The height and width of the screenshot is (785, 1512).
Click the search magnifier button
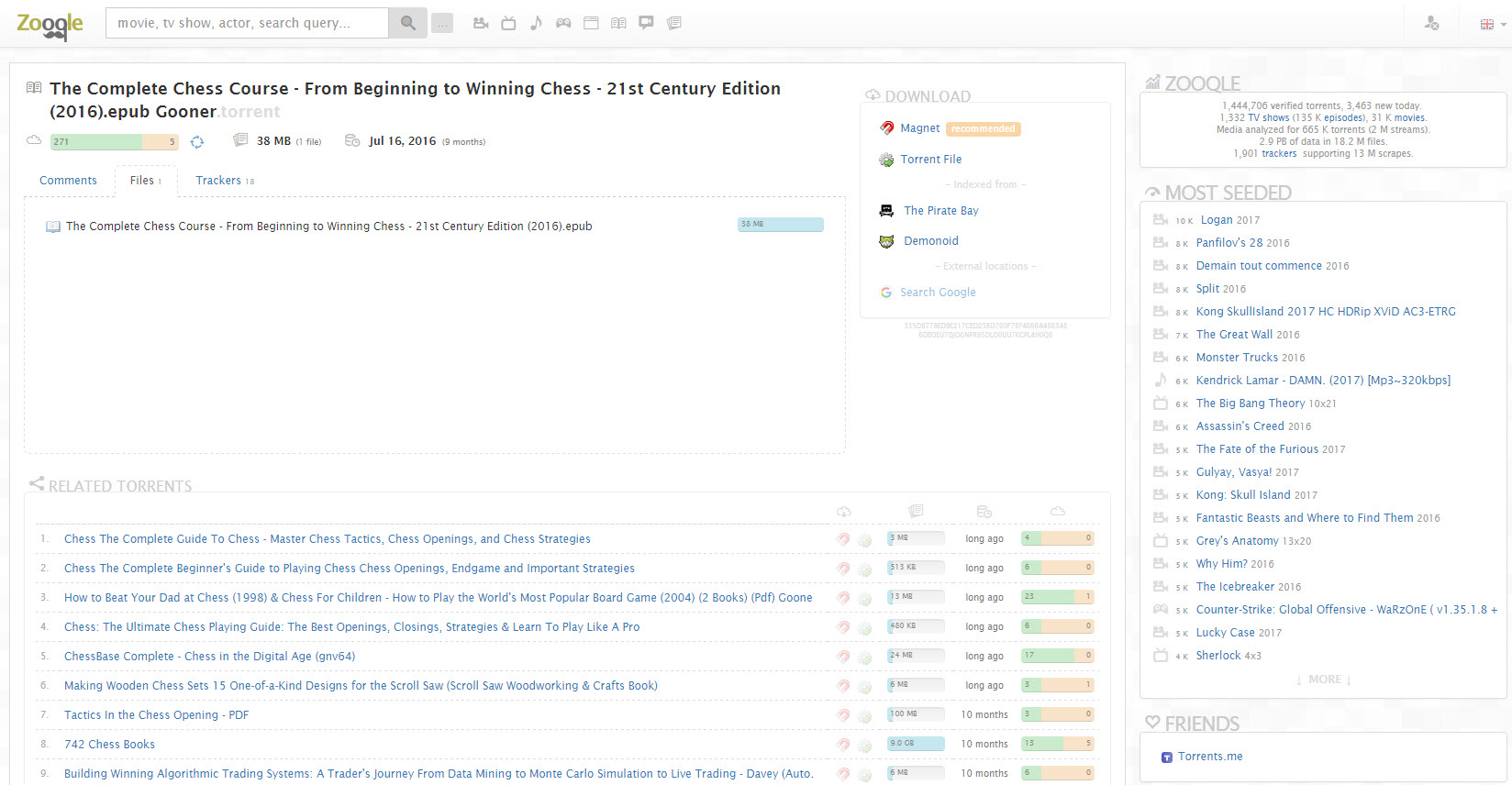407,23
